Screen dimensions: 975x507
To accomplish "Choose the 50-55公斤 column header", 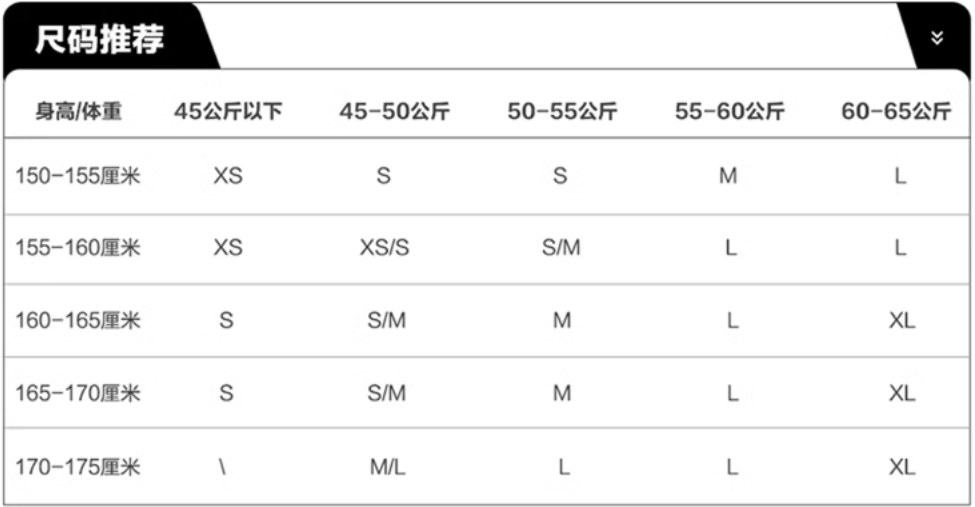I will tap(561, 111).
